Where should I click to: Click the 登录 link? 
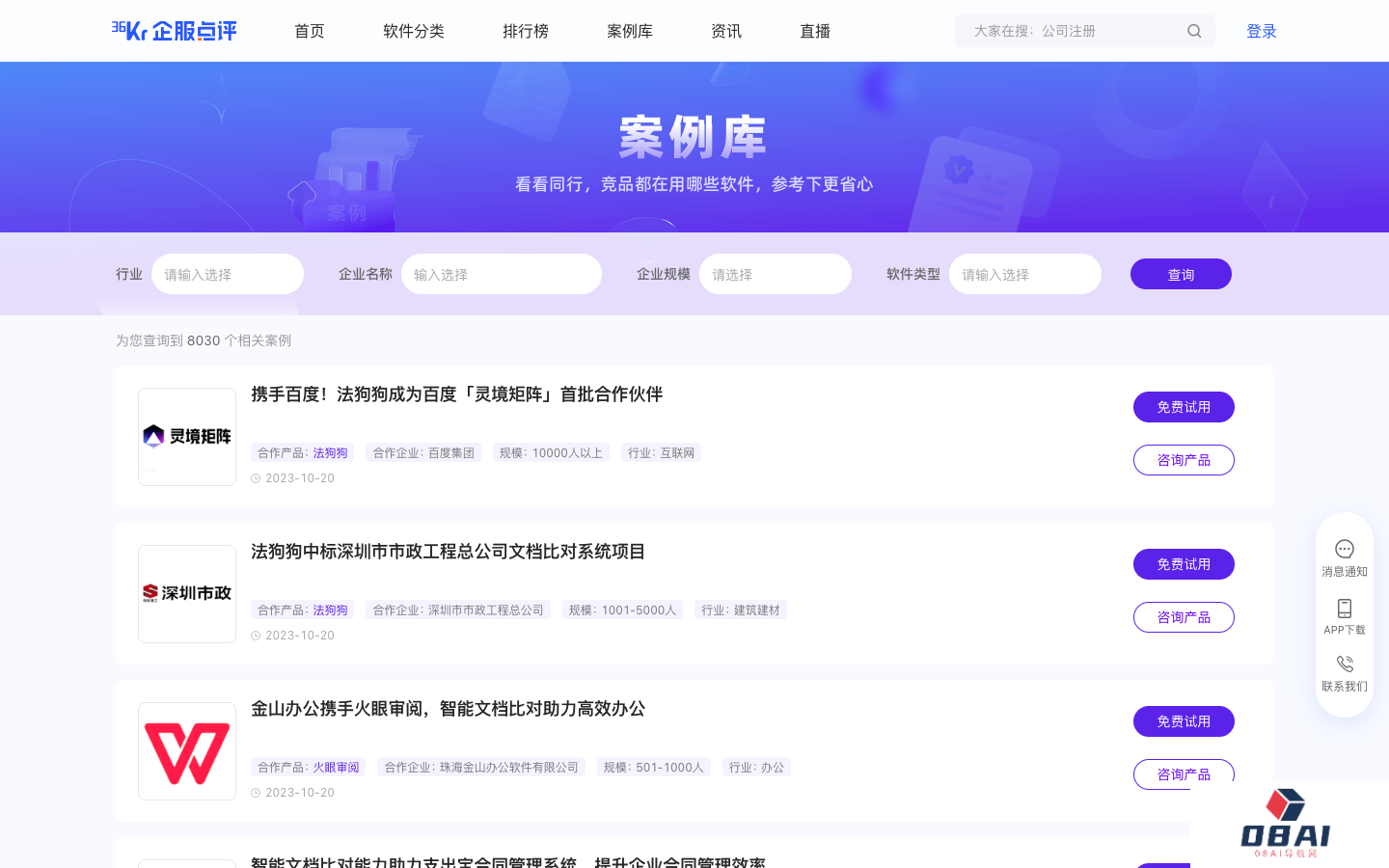(x=1262, y=31)
